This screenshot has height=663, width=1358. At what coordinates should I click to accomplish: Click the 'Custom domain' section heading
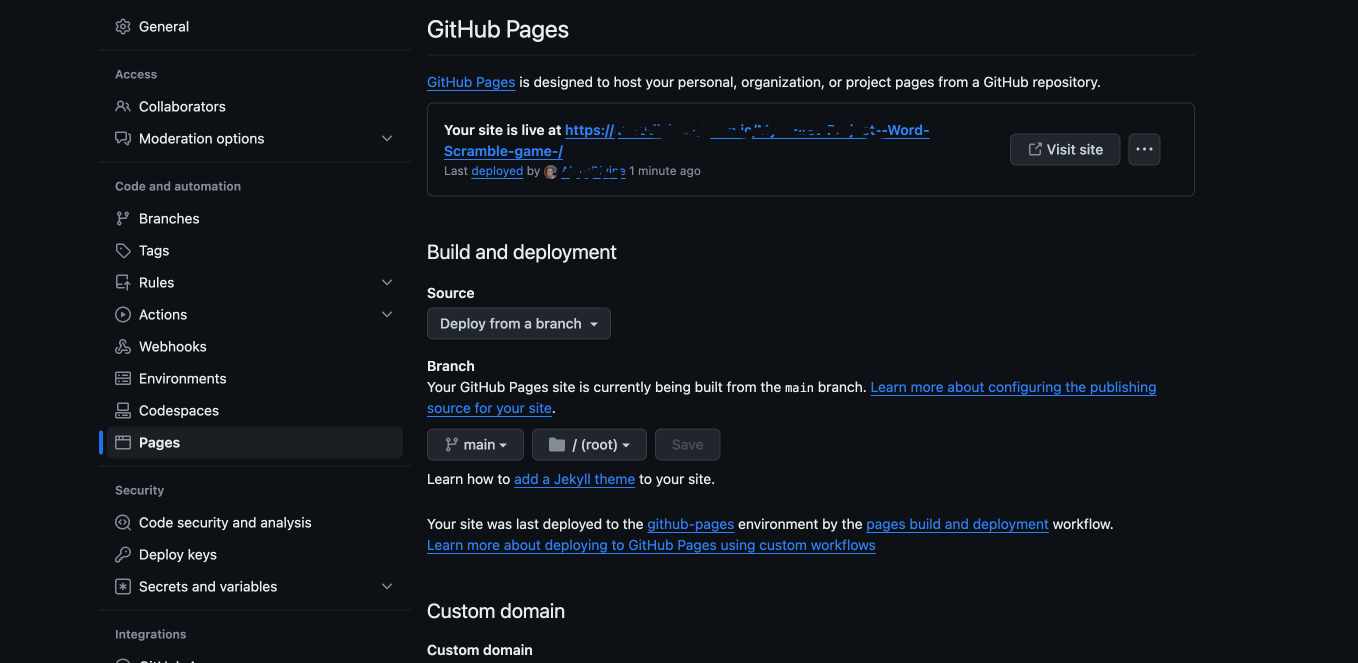tap(496, 612)
